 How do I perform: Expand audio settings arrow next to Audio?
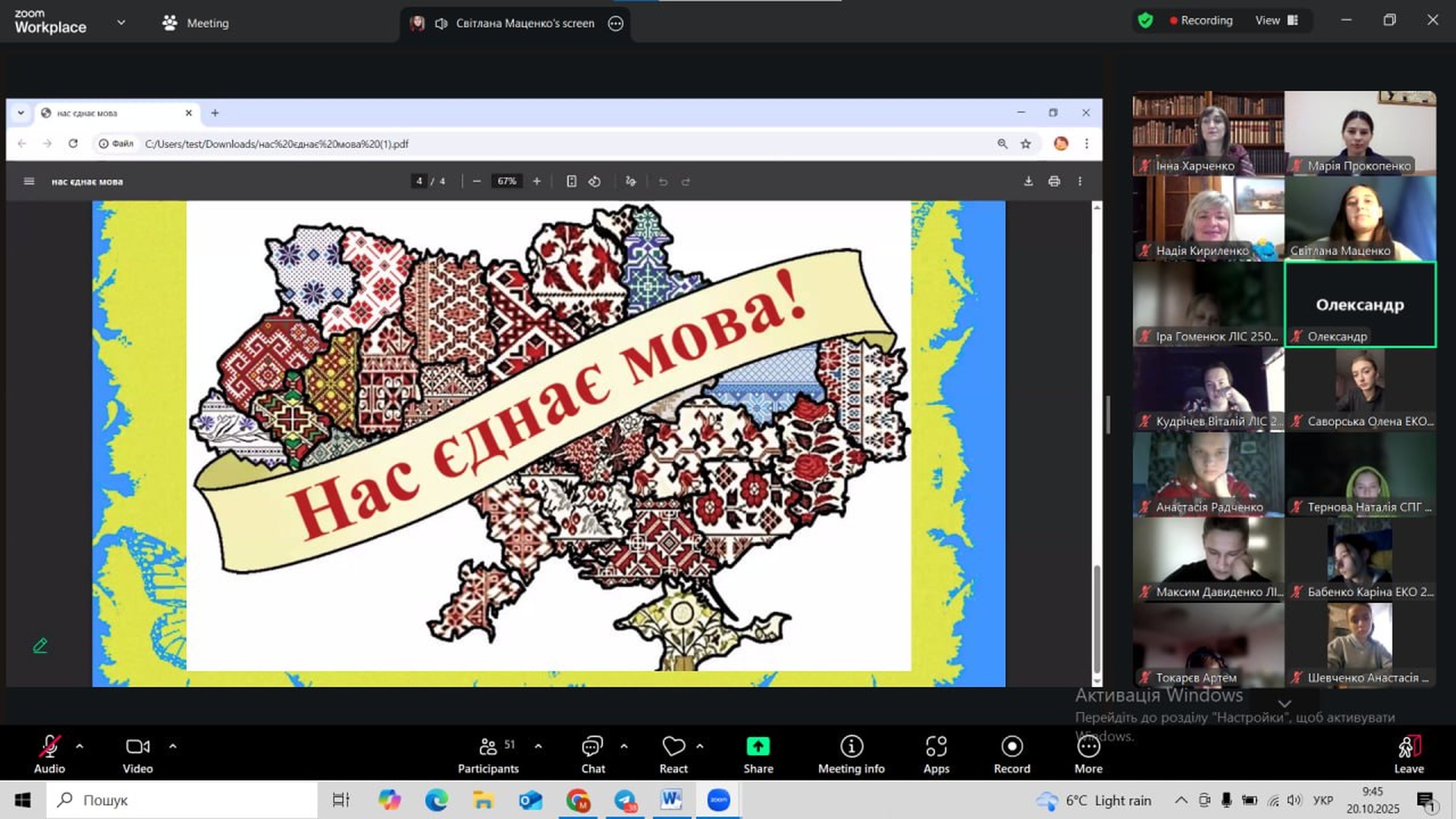(x=80, y=746)
